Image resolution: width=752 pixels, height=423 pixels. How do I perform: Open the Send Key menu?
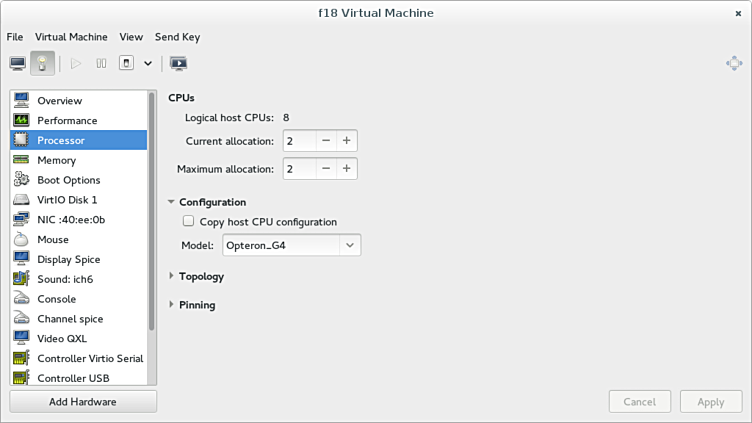click(177, 37)
